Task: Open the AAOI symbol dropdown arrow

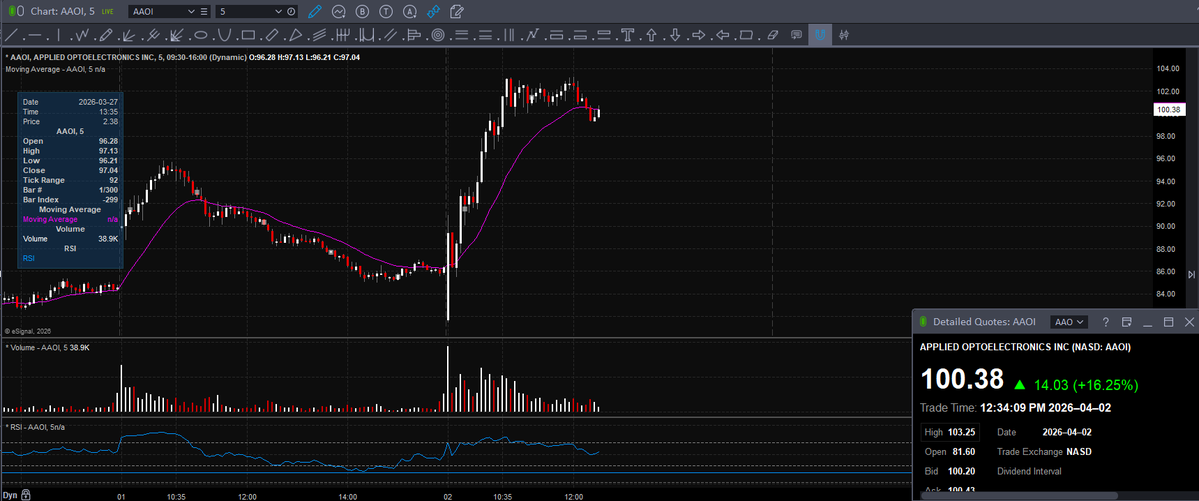Action: [x=190, y=12]
